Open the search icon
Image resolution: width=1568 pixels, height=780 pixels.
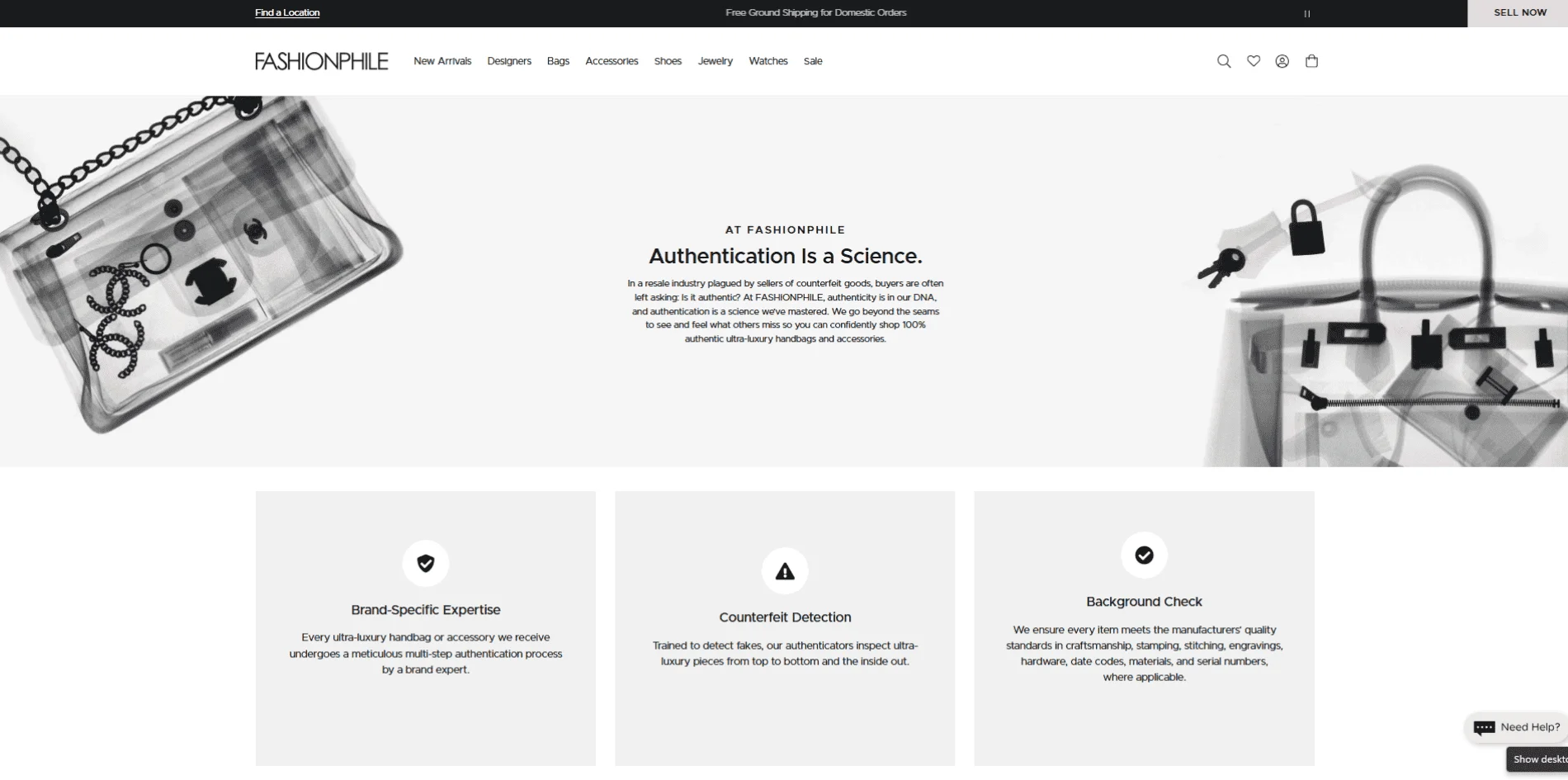(x=1224, y=60)
